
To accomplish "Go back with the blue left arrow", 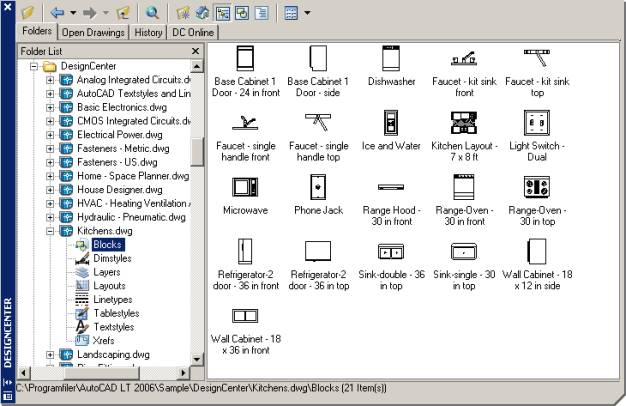I will pos(57,12).
